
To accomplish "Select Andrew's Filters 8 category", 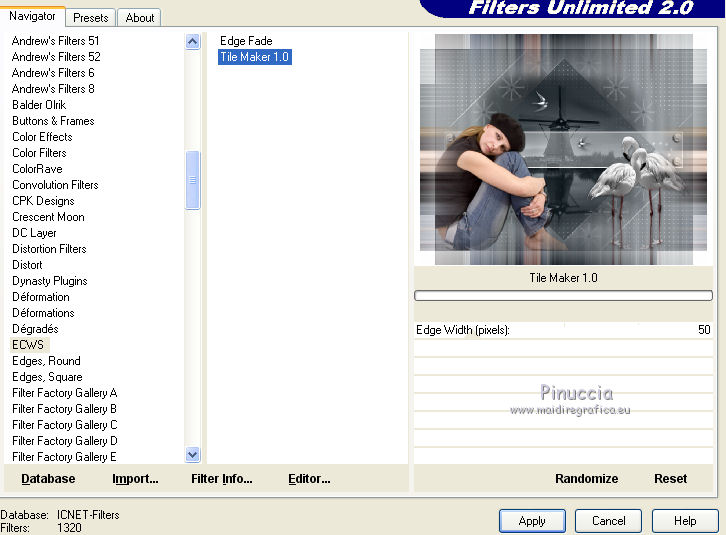I will coord(53,88).
